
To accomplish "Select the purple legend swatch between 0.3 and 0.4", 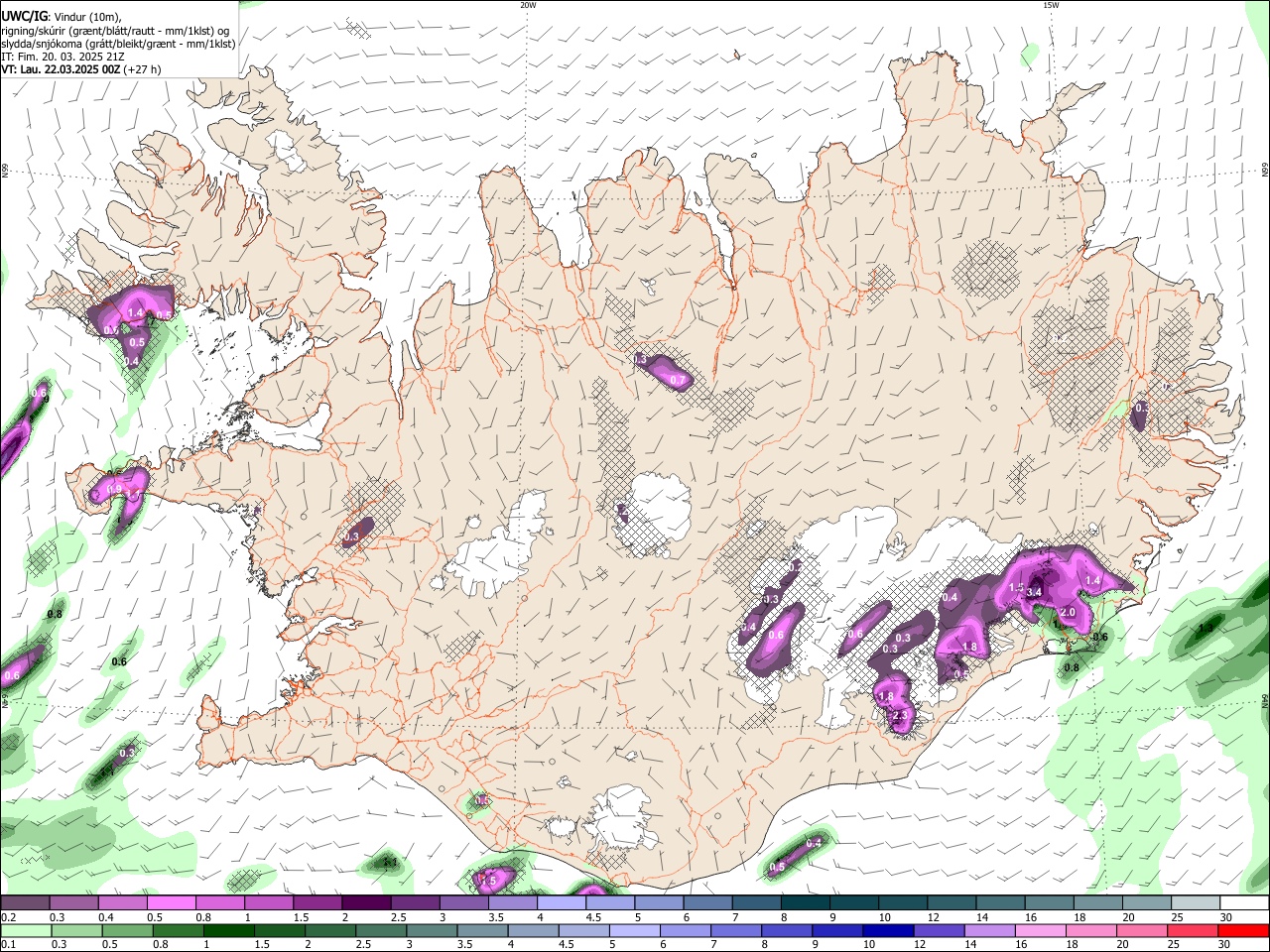I will point(73,903).
